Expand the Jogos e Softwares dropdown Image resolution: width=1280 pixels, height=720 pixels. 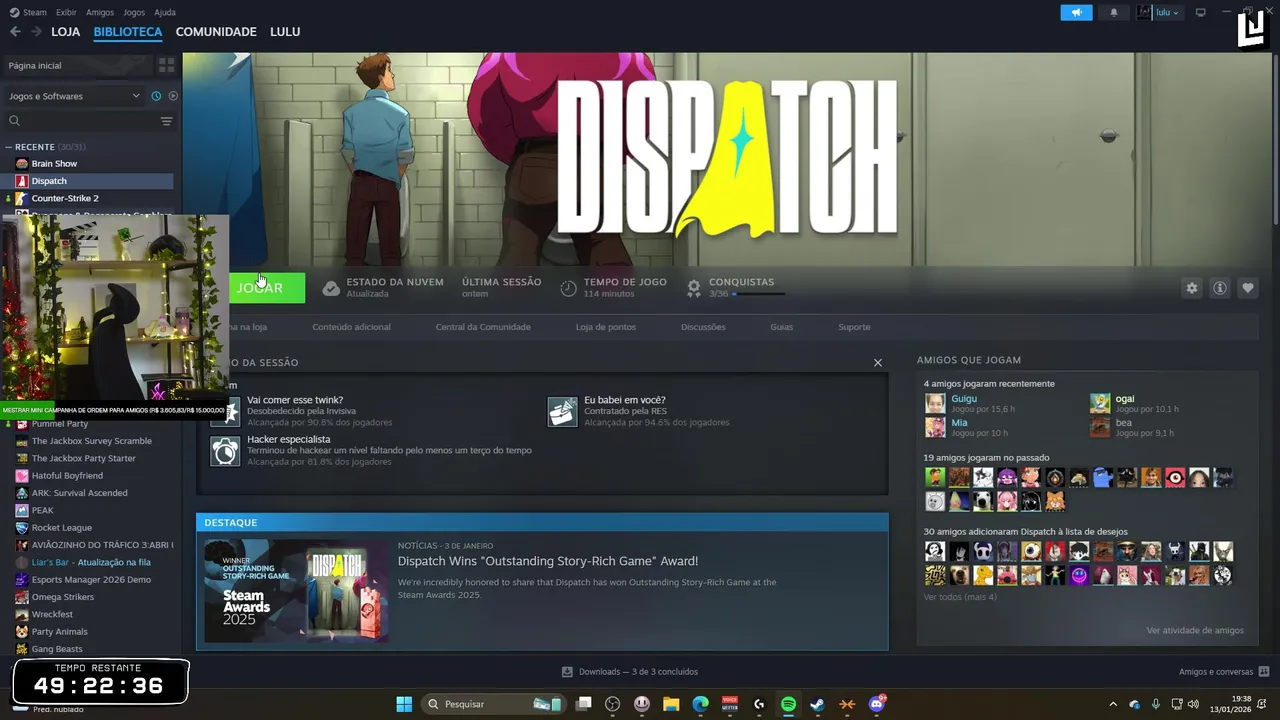click(x=75, y=96)
